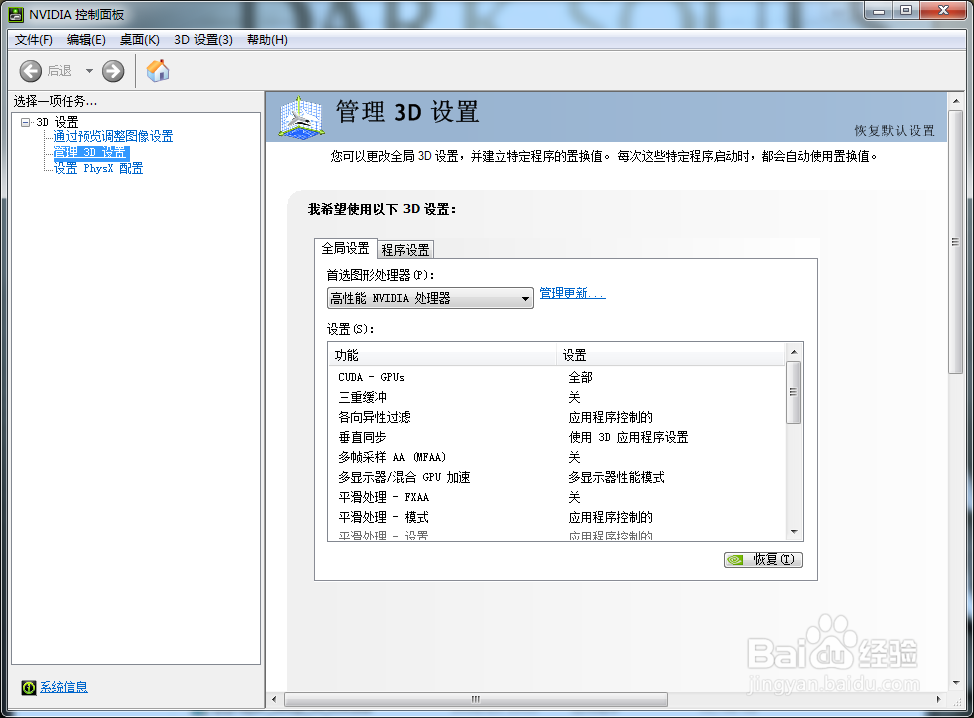This screenshot has height=718, width=974.
Task: Click the 全部 value for CUDA - GPUs
Action: pos(580,377)
